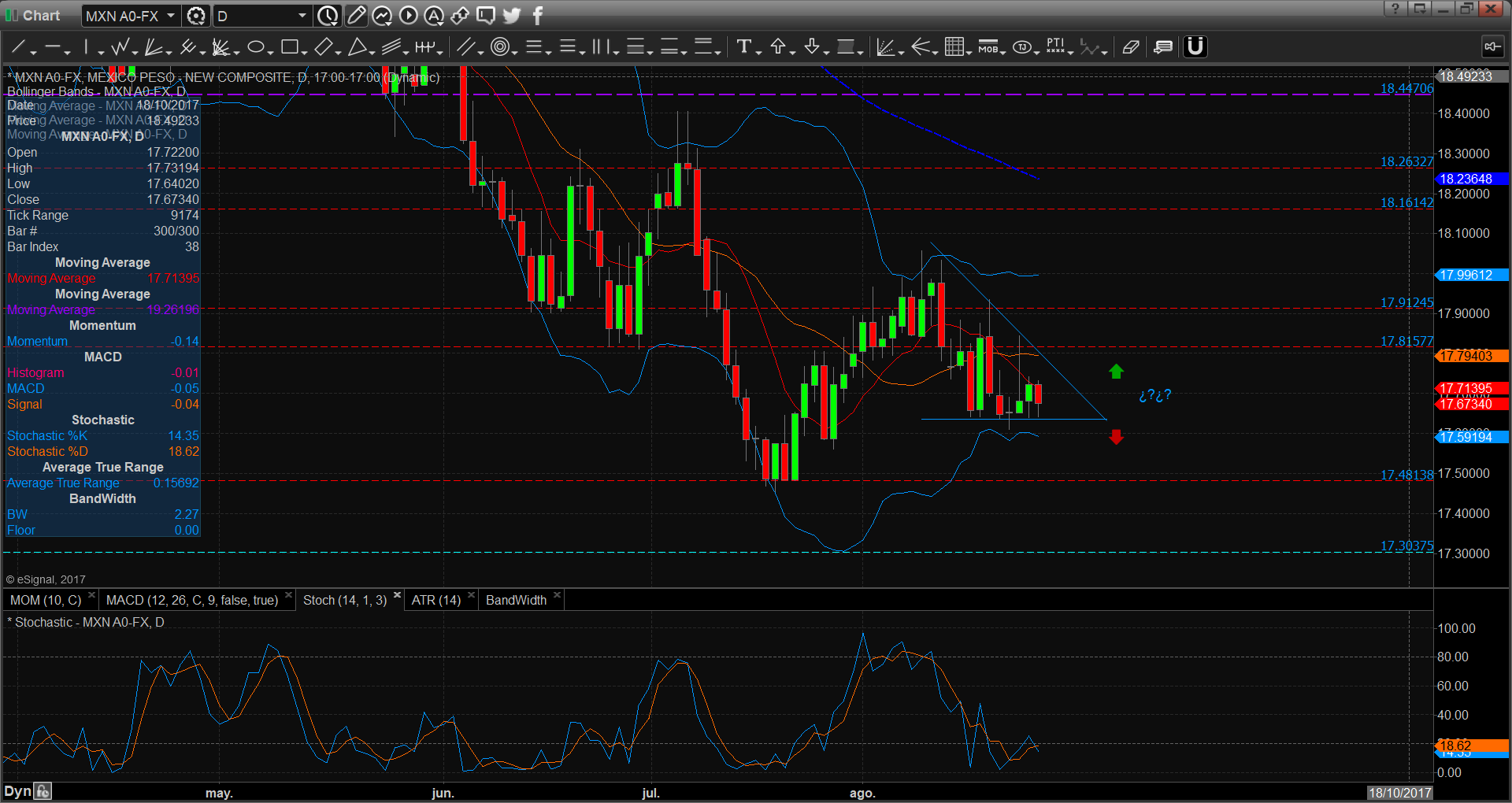The height and width of the screenshot is (803, 1512).
Task: Toggle the magnet snap mode
Action: (x=1195, y=47)
